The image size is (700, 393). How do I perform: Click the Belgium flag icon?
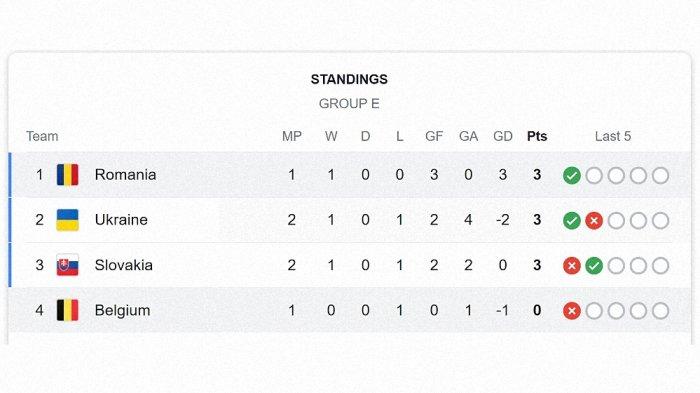[x=67, y=310]
